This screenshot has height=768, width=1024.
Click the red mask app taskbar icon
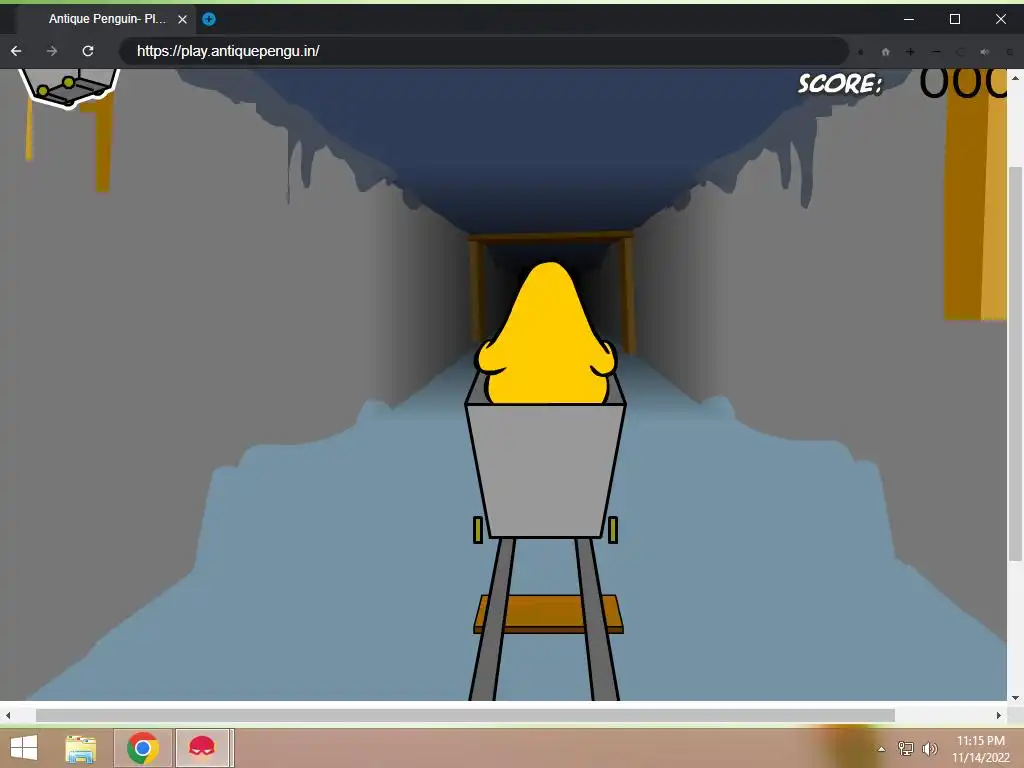click(x=202, y=748)
